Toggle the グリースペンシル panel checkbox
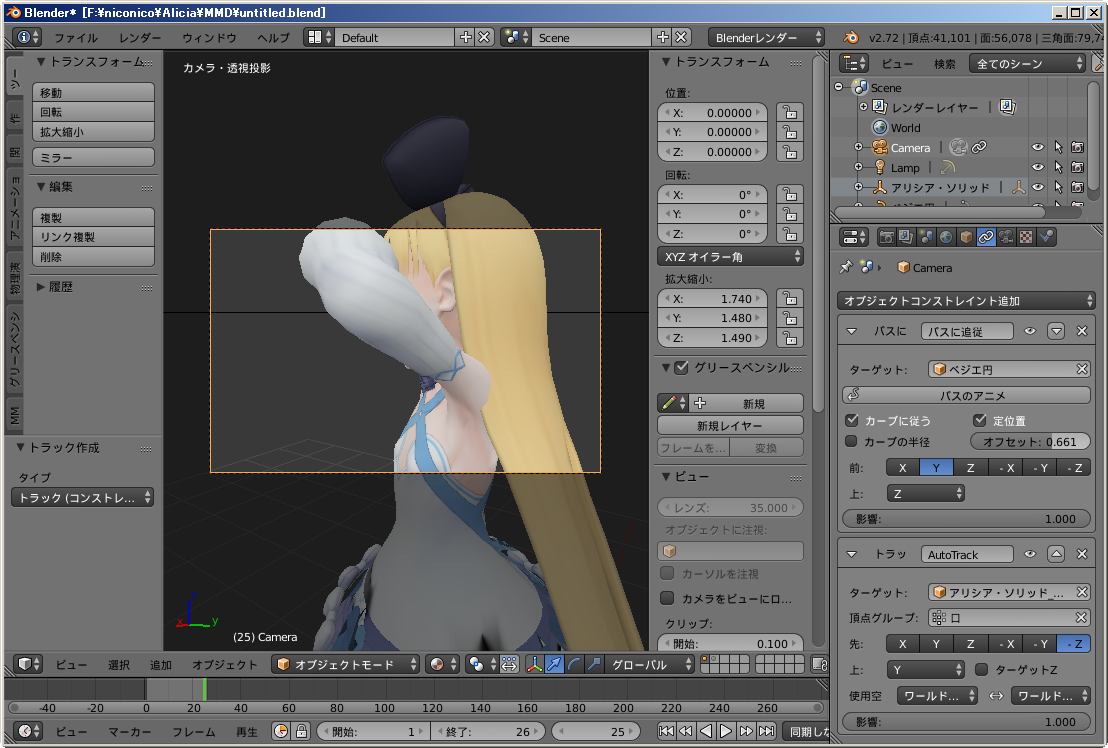This screenshot has width=1108, height=748. pyautogui.click(x=681, y=367)
